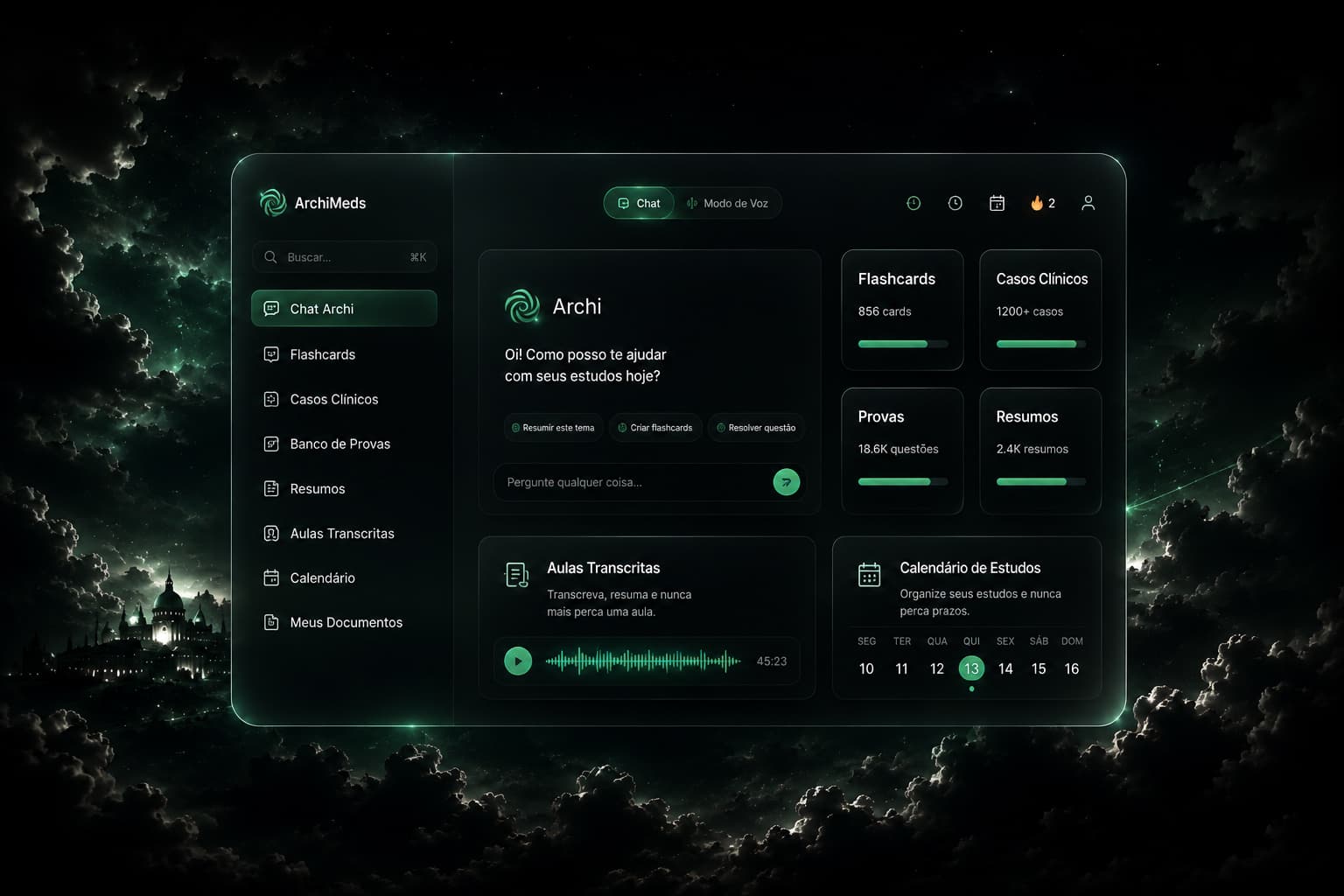Image resolution: width=1344 pixels, height=896 pixels.
Task: Switch to the Chat tab
Action: (639, 203)
